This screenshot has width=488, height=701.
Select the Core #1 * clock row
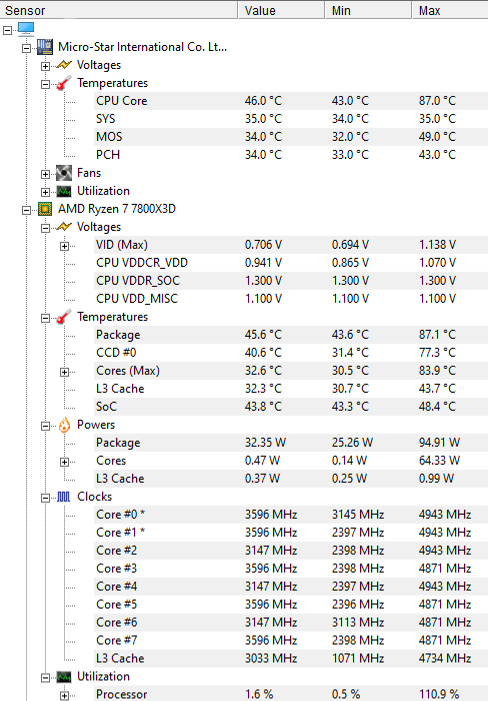[291, 532]
